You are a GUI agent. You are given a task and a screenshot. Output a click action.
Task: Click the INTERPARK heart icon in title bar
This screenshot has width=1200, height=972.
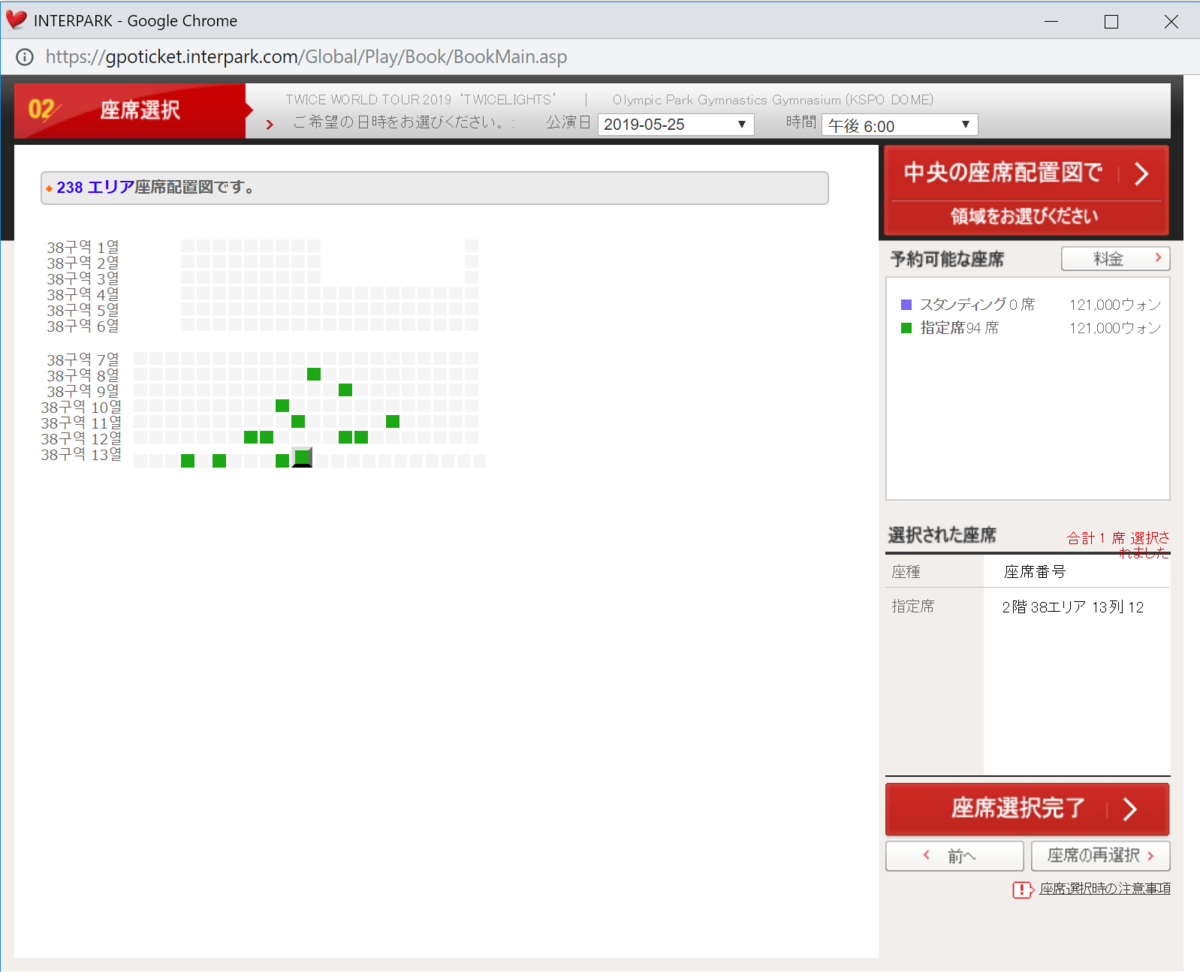(16, 20)
